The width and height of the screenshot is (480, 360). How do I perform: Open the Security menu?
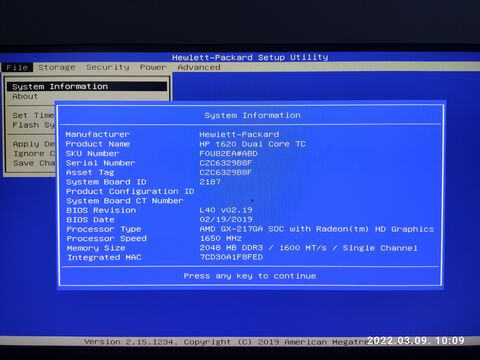[x=108, y=67]
